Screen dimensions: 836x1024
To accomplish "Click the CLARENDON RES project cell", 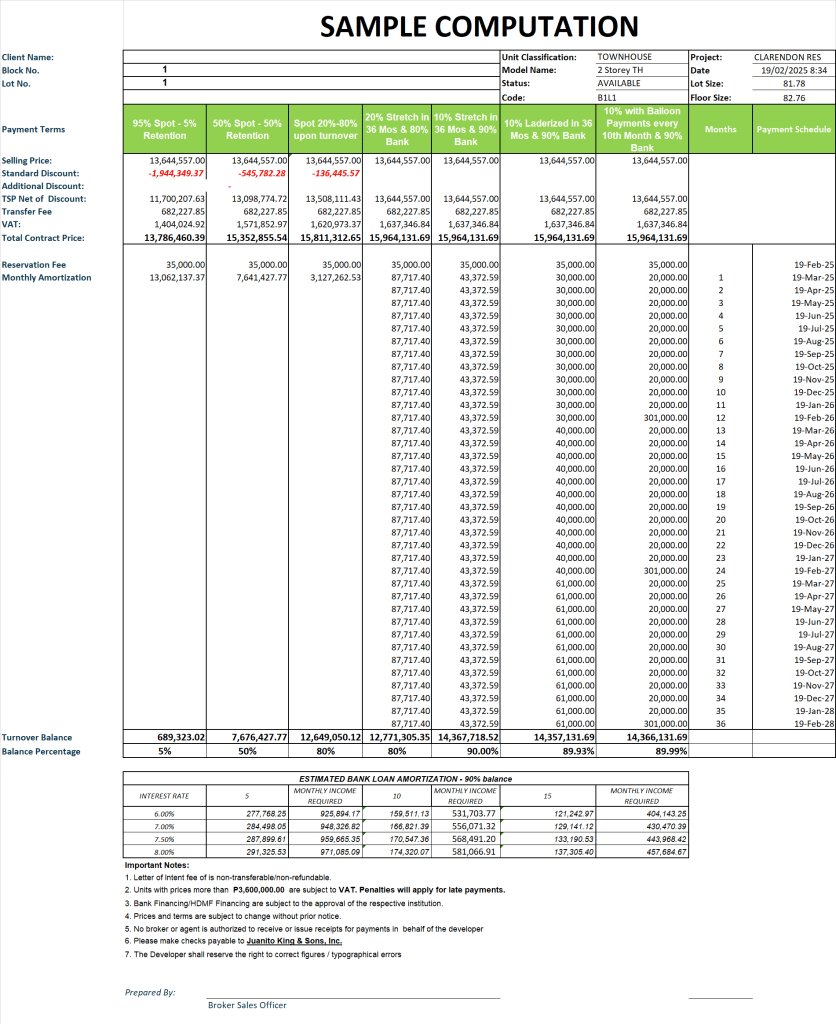I will coord(790,57).
